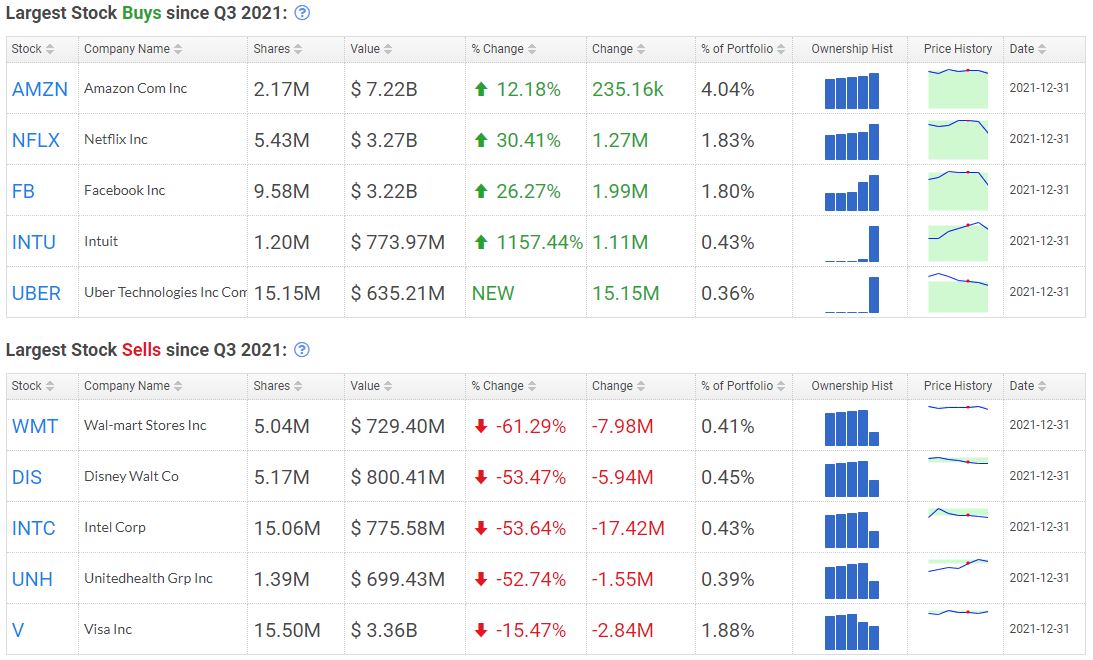Sort Buys table by % of Portfolio
The image size is (1093, 660).
coord(744,49)
